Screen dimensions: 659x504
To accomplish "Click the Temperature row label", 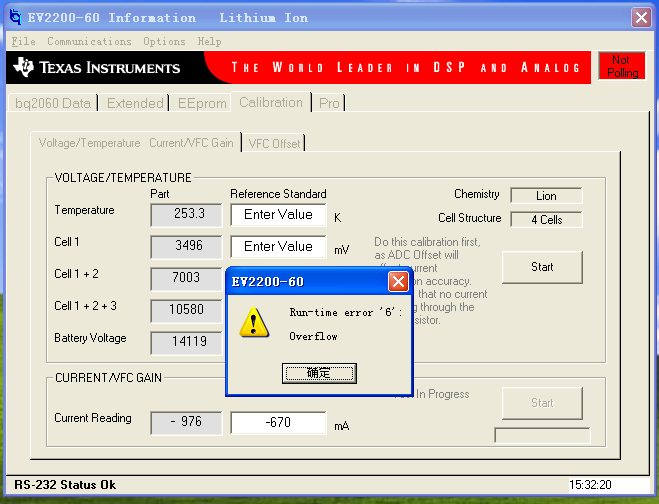I will [84, 210].
